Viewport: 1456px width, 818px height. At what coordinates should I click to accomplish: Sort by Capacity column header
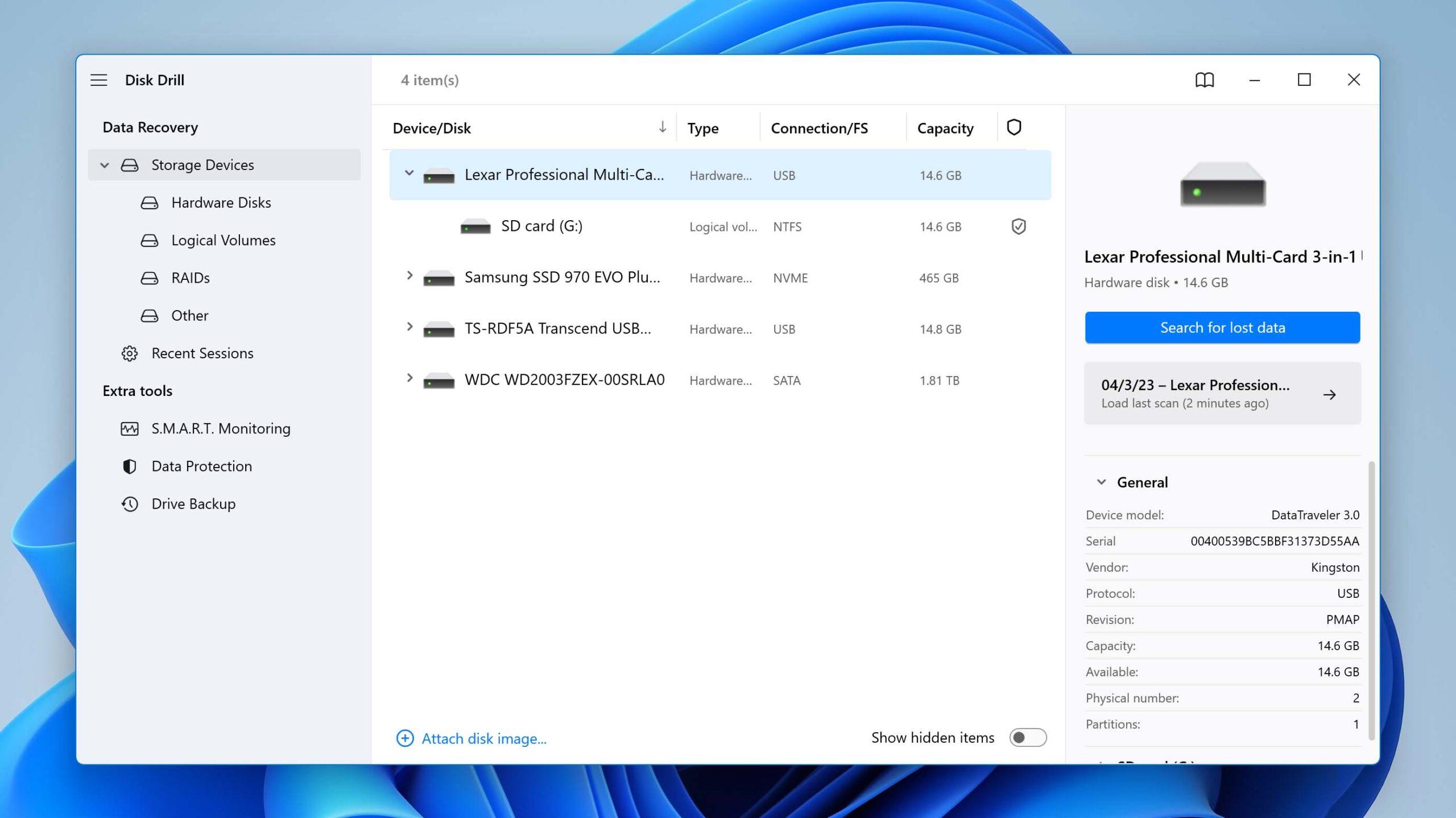(945, 129)
